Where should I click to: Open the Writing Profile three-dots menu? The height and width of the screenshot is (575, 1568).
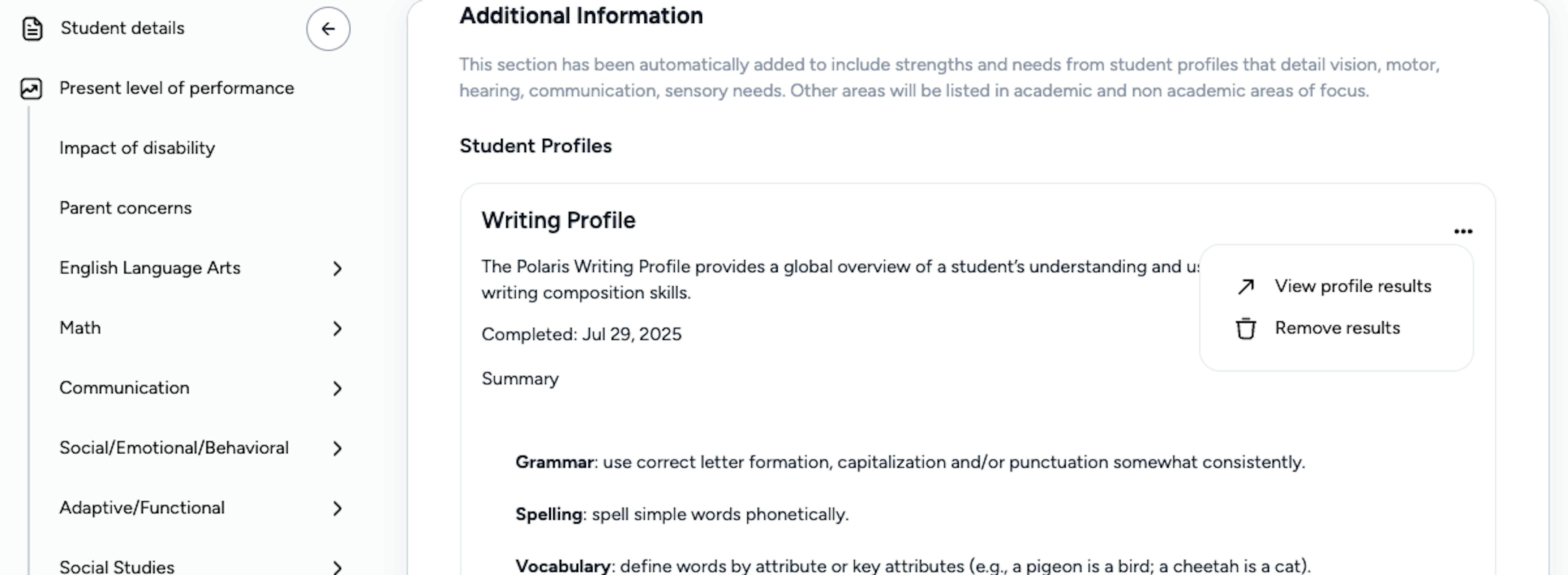coord(1463,231)
